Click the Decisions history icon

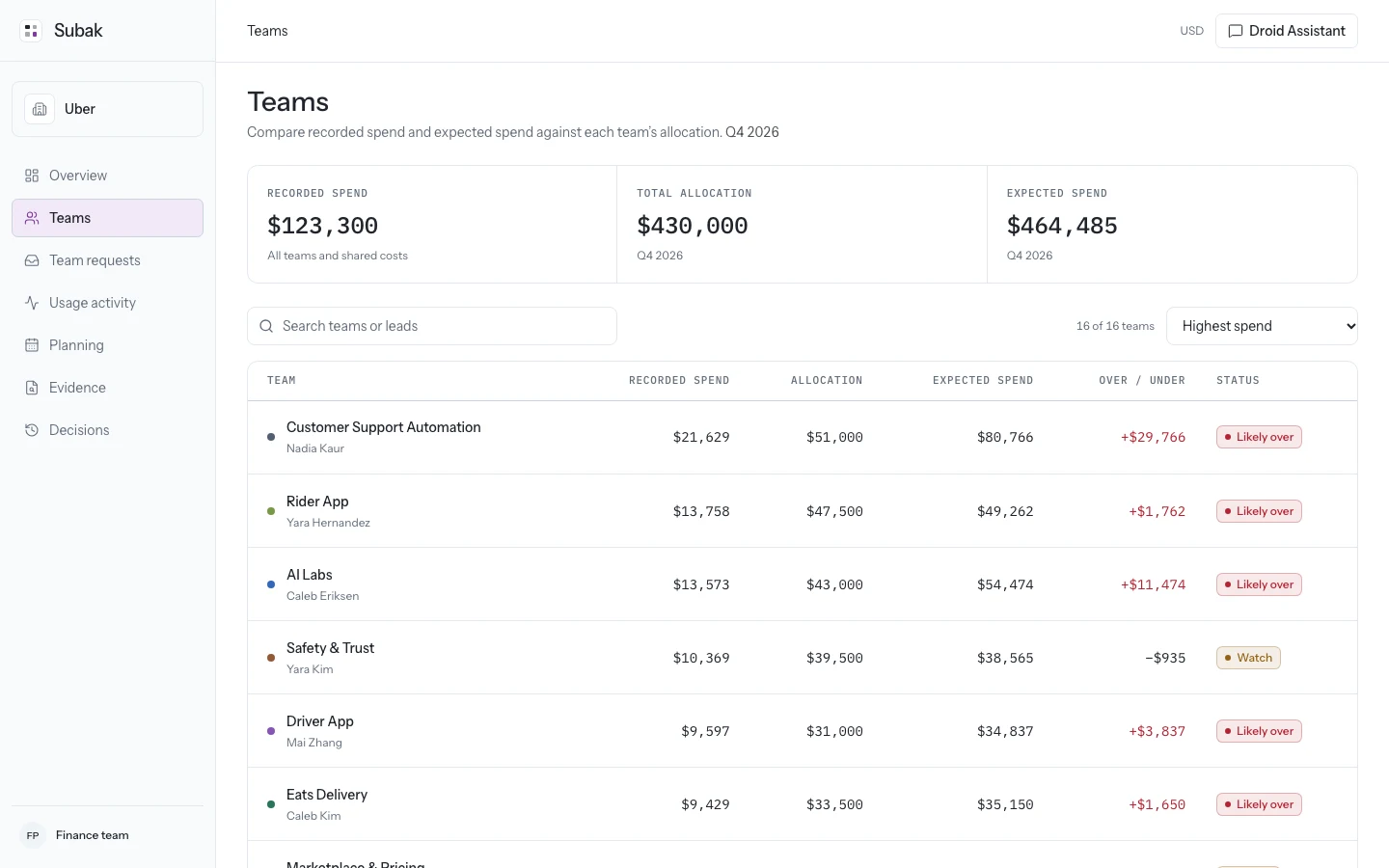(x=32, y=430)
